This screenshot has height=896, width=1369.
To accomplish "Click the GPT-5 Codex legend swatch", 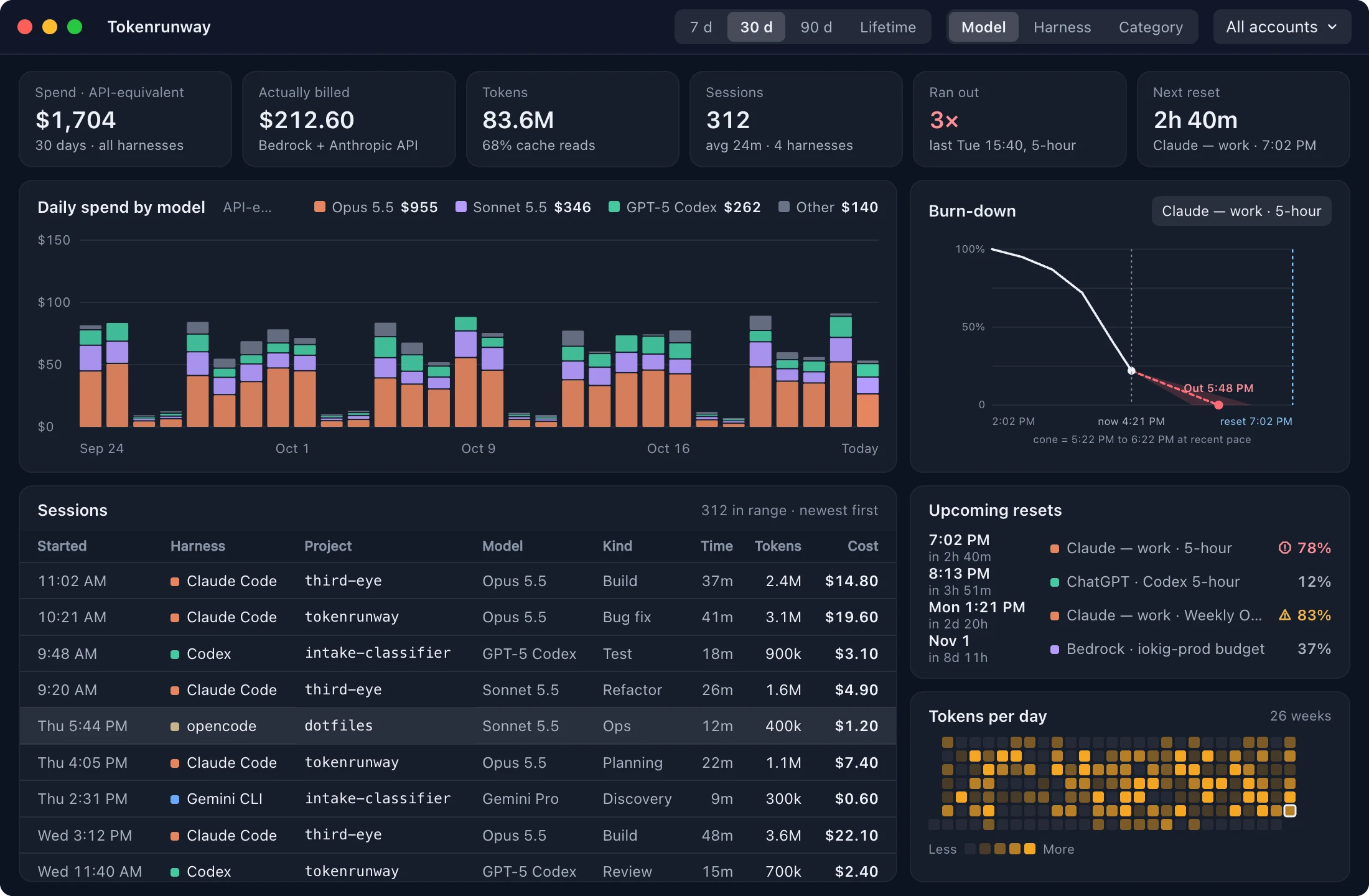I will coord(614,207).
